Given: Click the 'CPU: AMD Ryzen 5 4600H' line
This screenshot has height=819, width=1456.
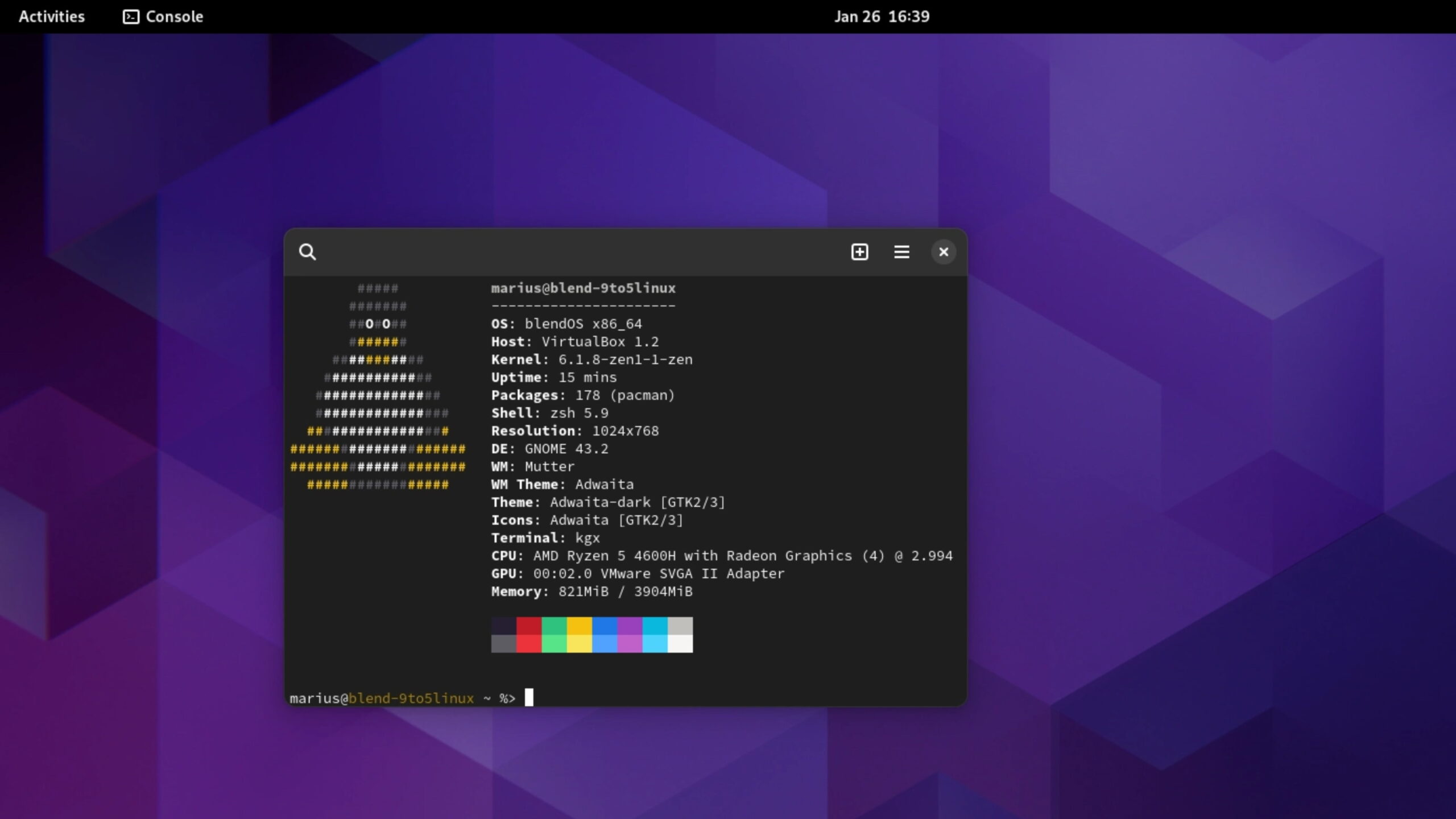Looking at the screenshot, I should coord(722,556).
